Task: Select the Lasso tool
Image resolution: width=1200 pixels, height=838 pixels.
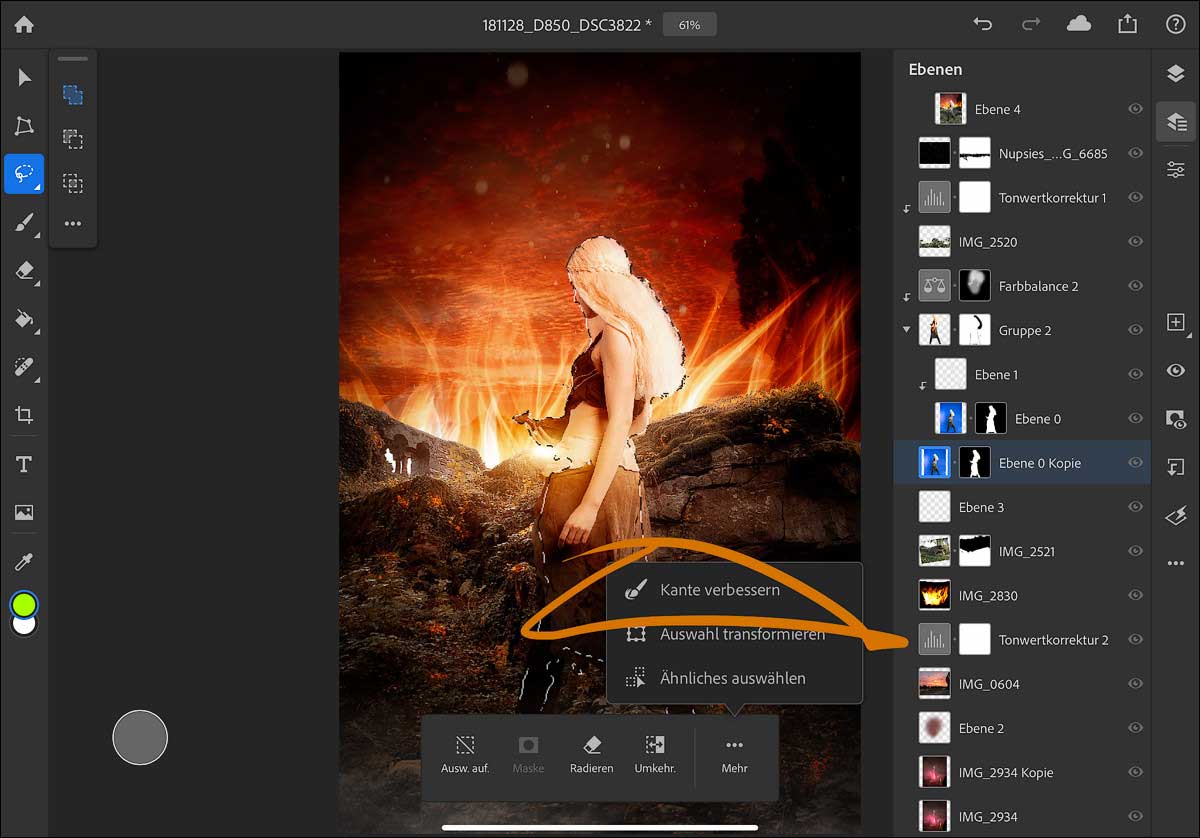Action: (23, 173)
